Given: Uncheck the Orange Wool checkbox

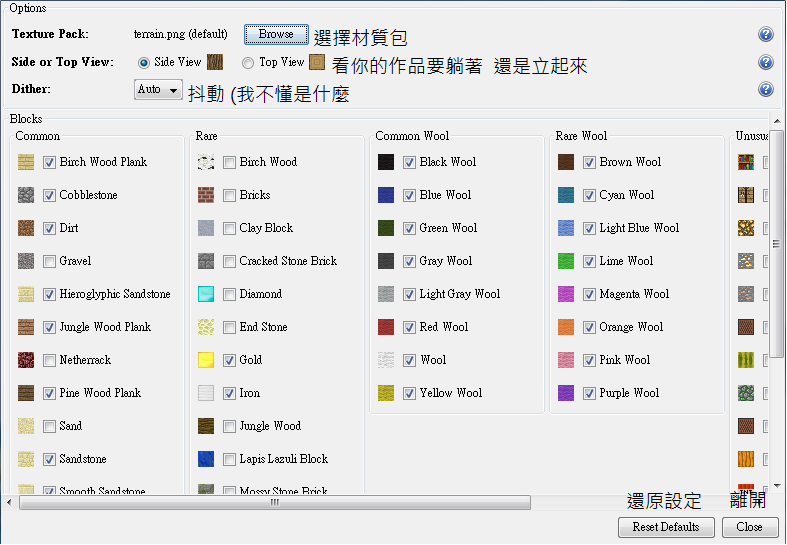Looking at the screenshot, I should 589,327.
